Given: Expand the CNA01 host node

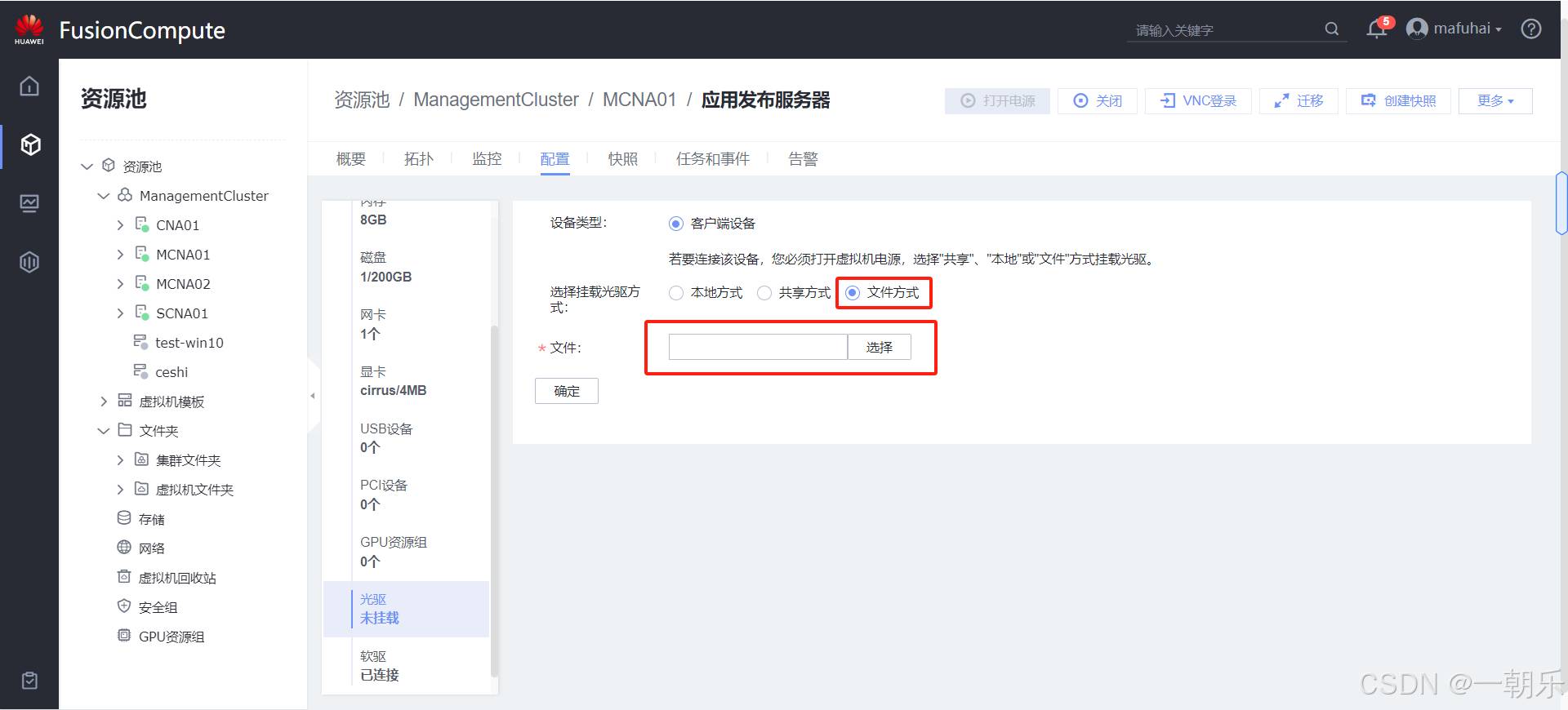Looking at the screenshot, I should click(120, 225).
